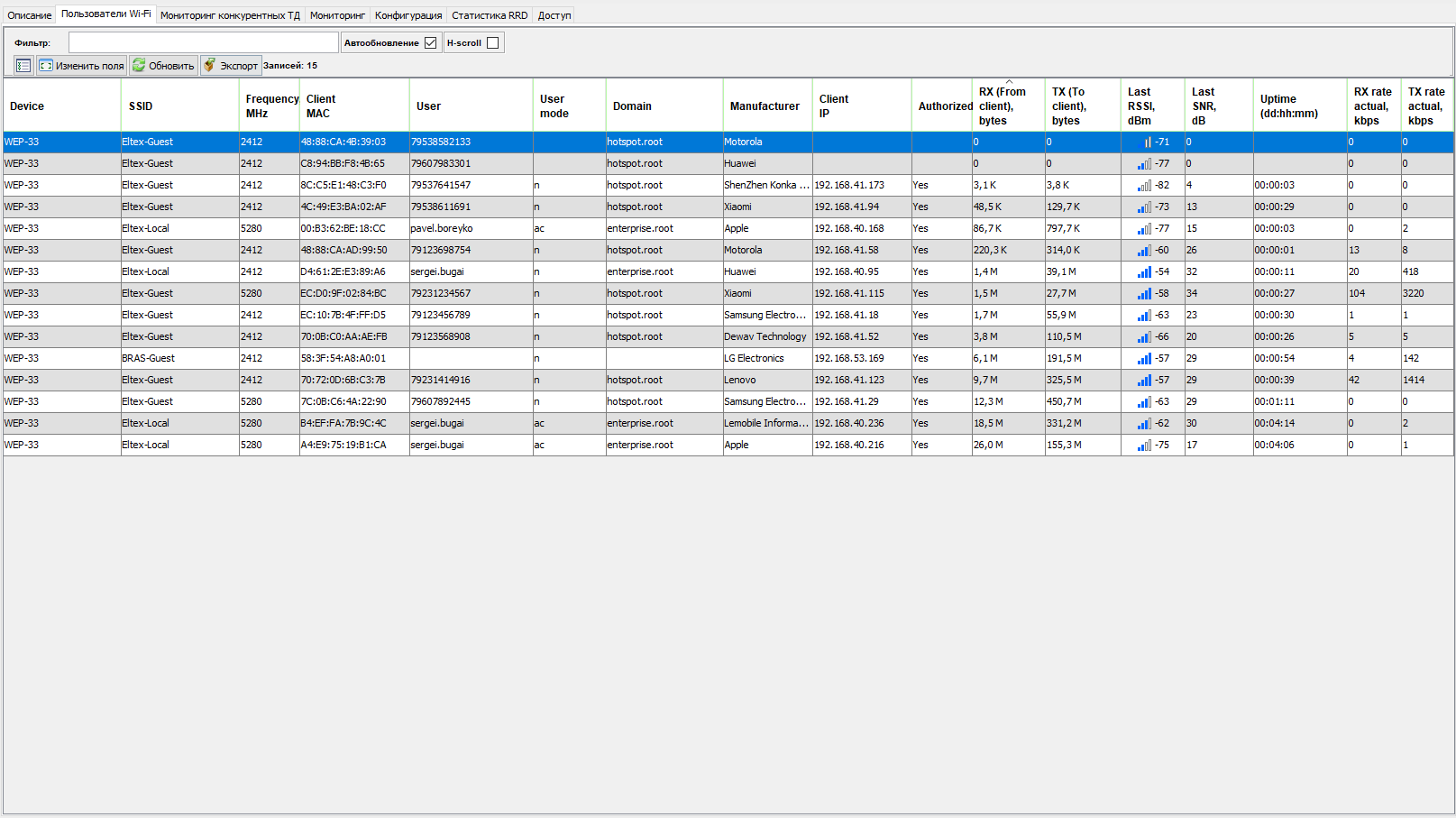Select user cell 79607983301
This screenshot has width=1456, height=818.
(472, 164)
